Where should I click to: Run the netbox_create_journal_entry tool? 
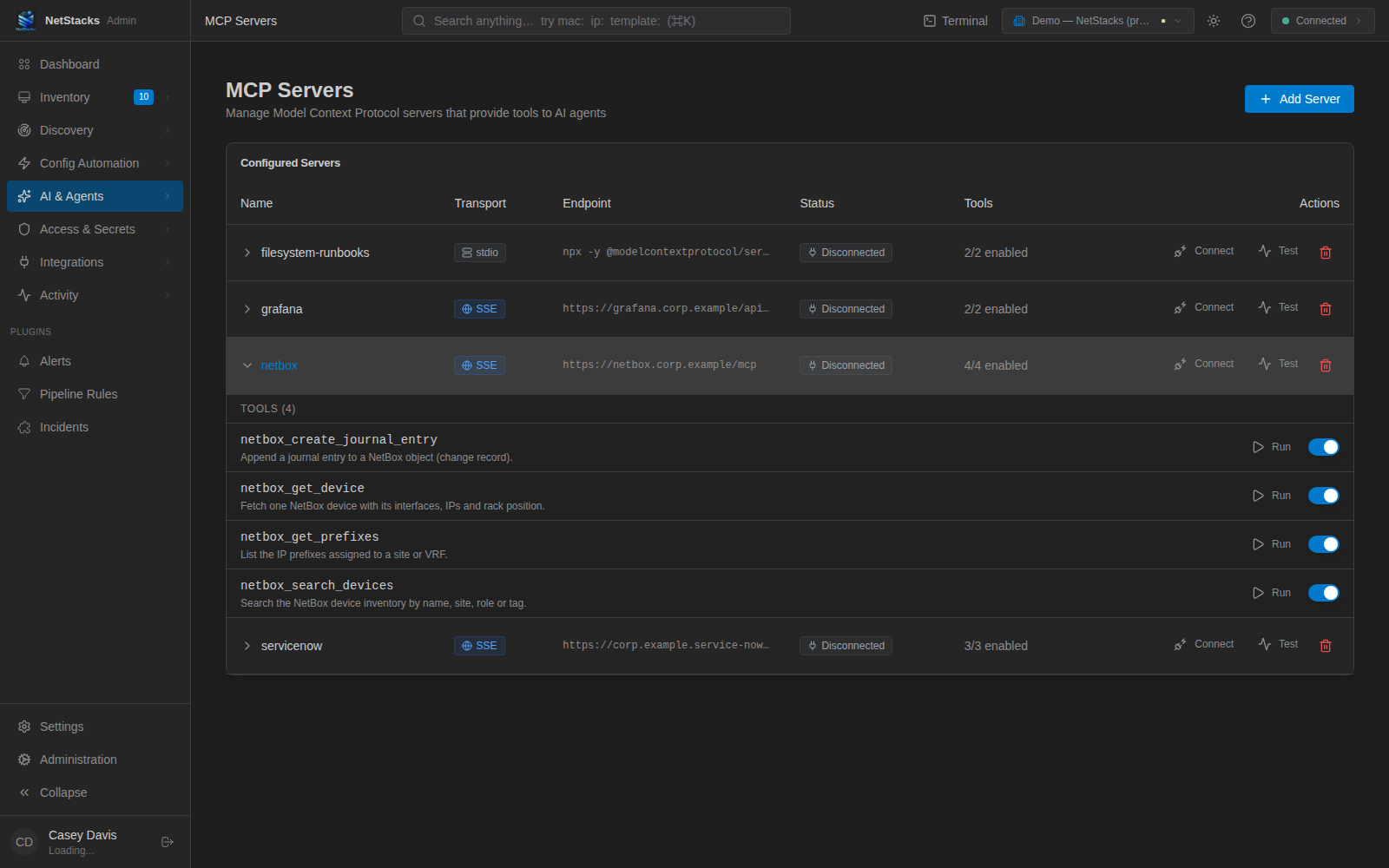tap(1271, 447)
